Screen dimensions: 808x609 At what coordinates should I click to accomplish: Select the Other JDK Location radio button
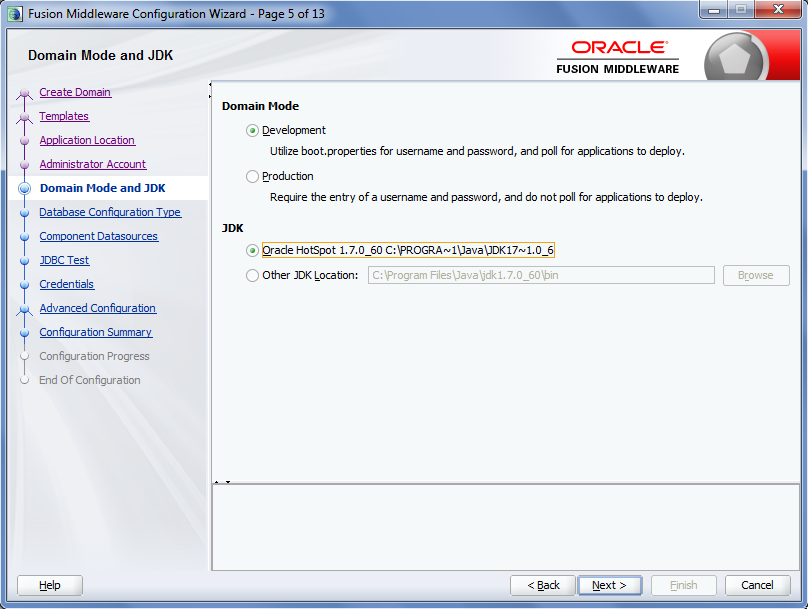252,276
